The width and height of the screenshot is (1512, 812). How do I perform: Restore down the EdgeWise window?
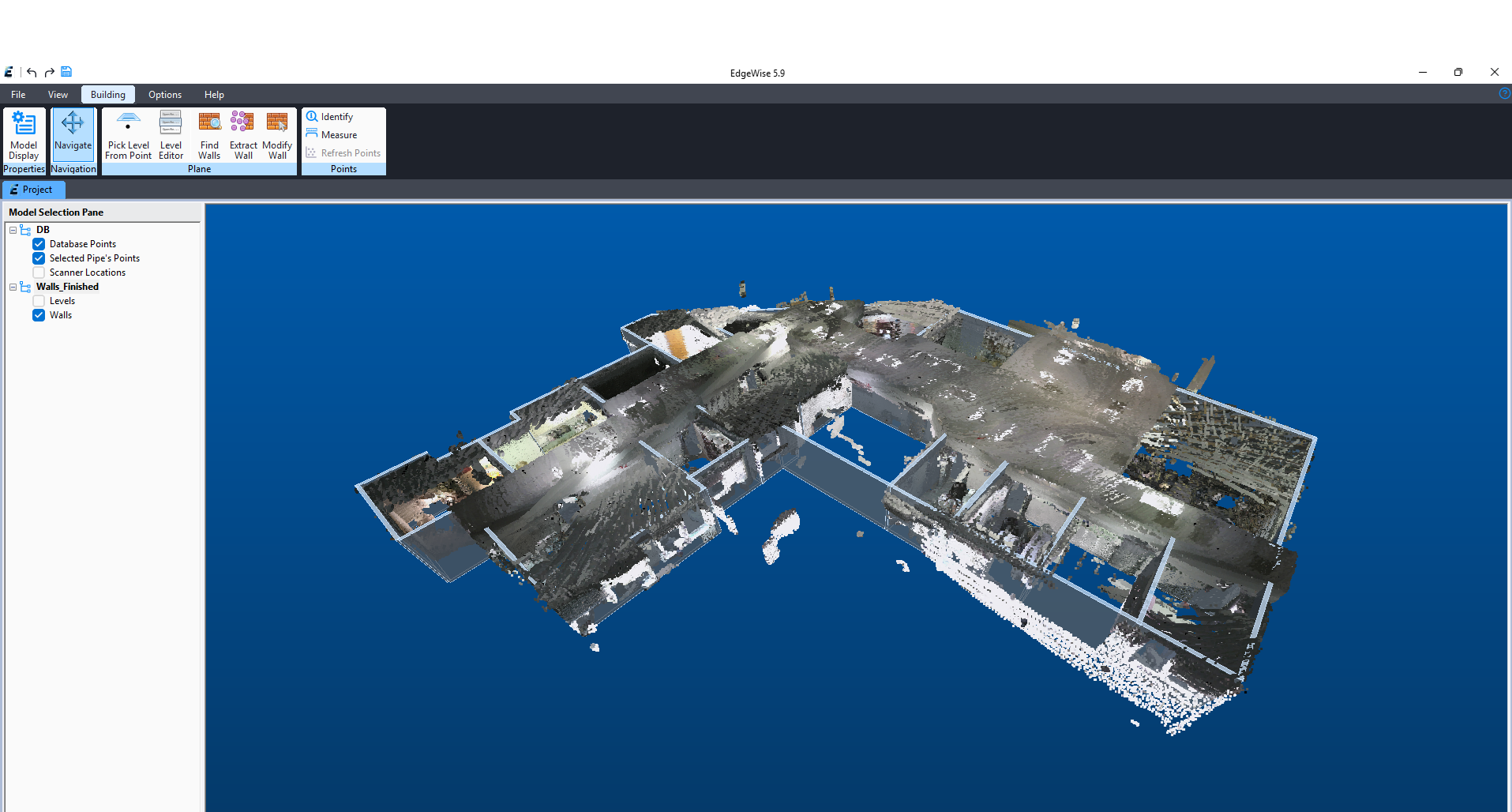click(1458, 72)
